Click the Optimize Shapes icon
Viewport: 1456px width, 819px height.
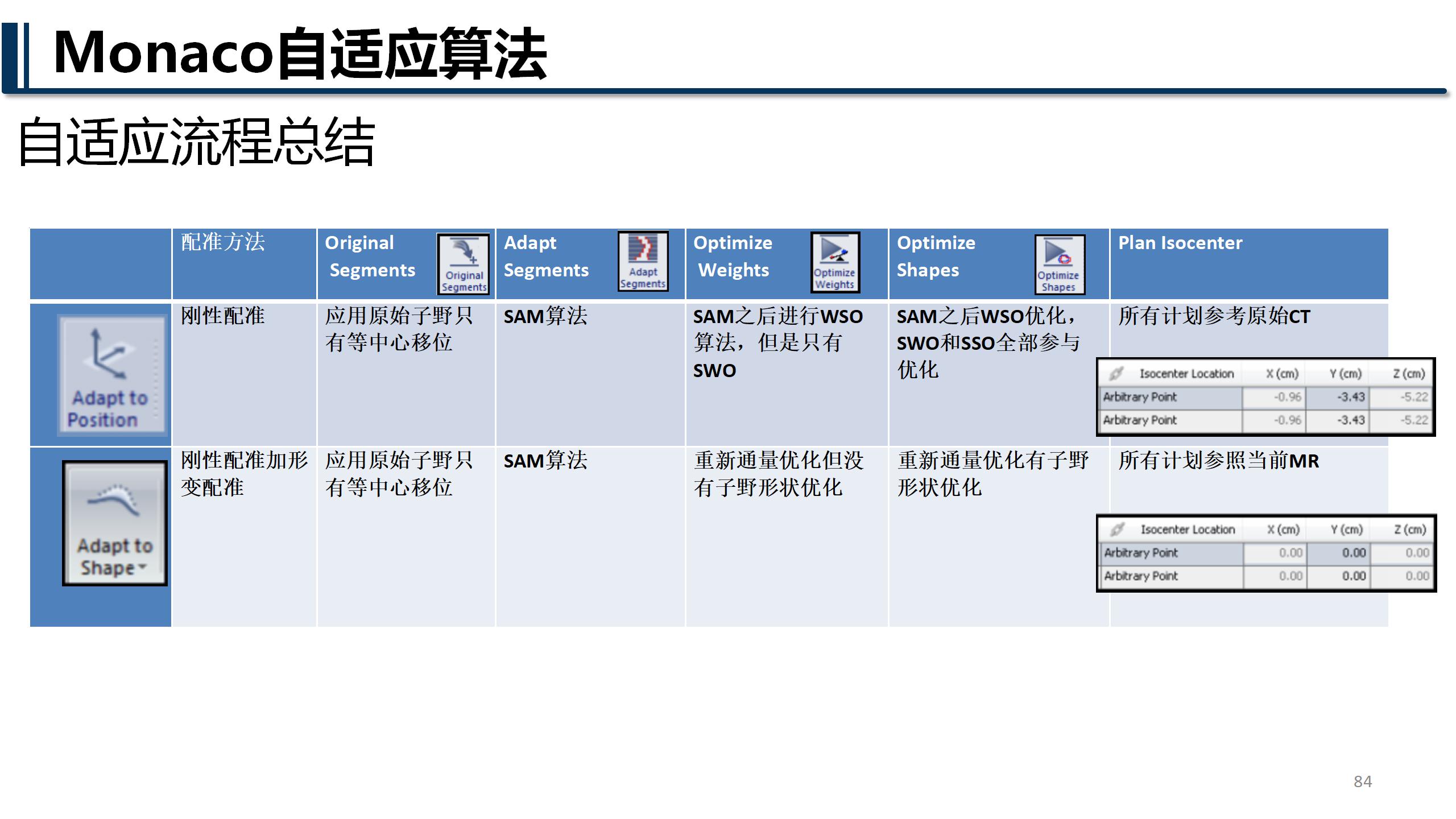[1060, 264]
